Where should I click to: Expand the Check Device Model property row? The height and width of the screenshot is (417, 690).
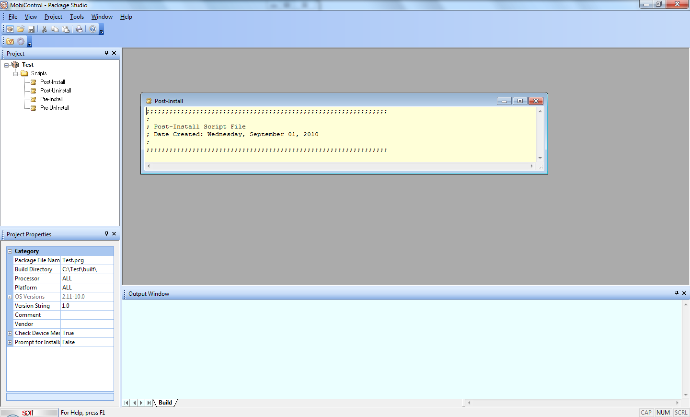tap(10, 333)
